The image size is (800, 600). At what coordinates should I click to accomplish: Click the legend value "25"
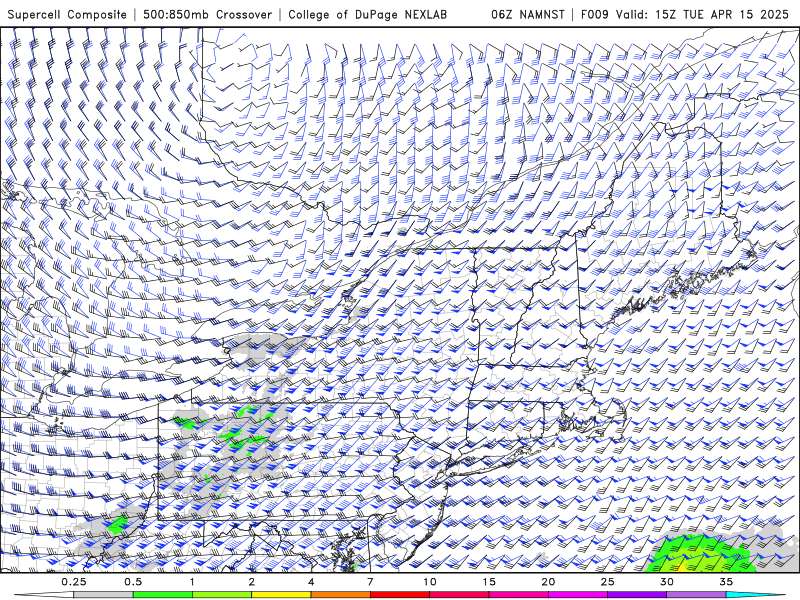pyautogui.click(x=607, y=582)
